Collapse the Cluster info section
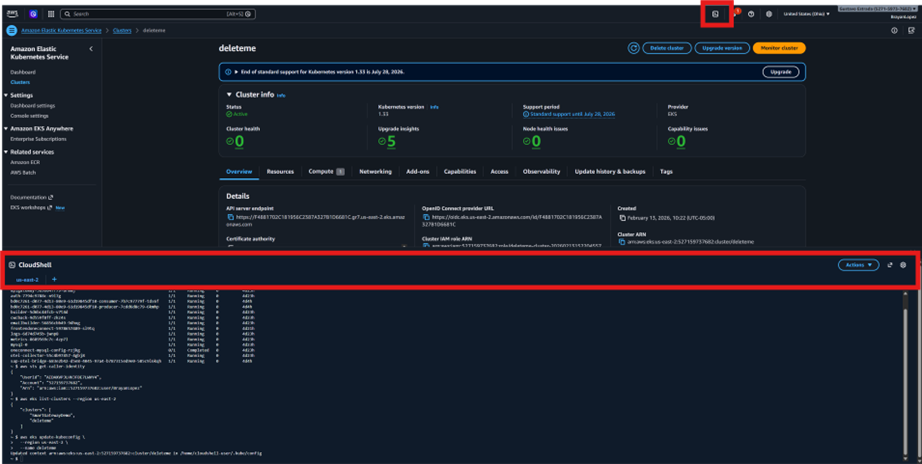 point(229,95)
